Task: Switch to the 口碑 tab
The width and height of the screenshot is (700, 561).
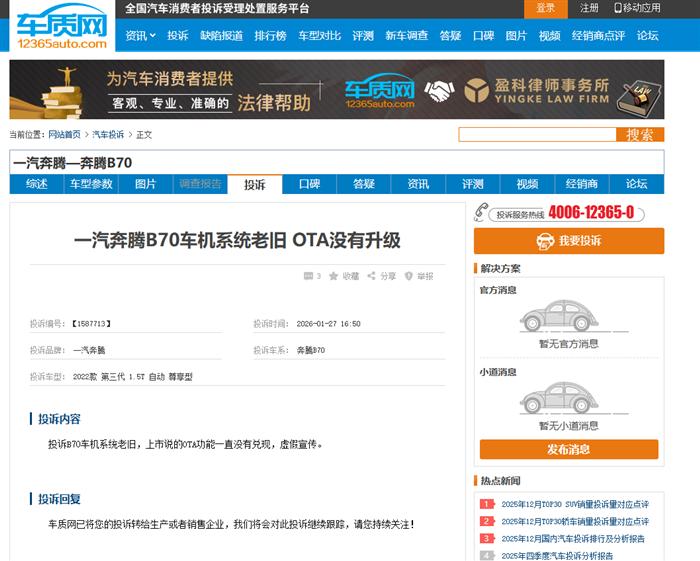Action: point(309,184)
